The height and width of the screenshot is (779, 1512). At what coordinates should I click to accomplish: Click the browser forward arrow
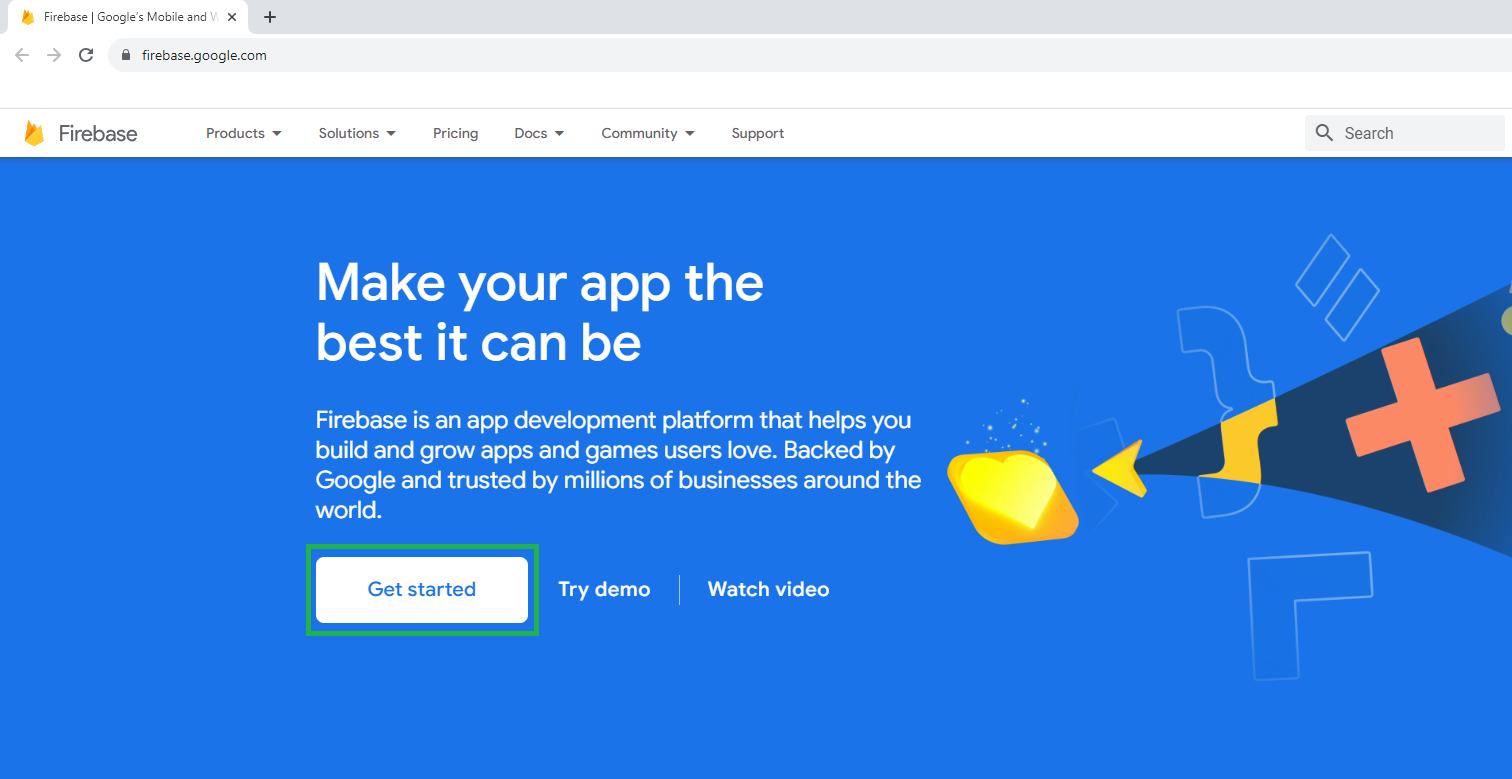point(54,55)
